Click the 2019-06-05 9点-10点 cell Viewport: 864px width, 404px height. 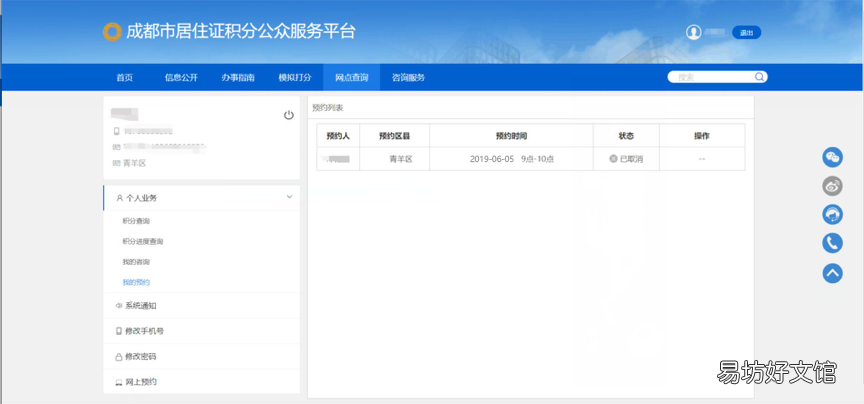512,159
